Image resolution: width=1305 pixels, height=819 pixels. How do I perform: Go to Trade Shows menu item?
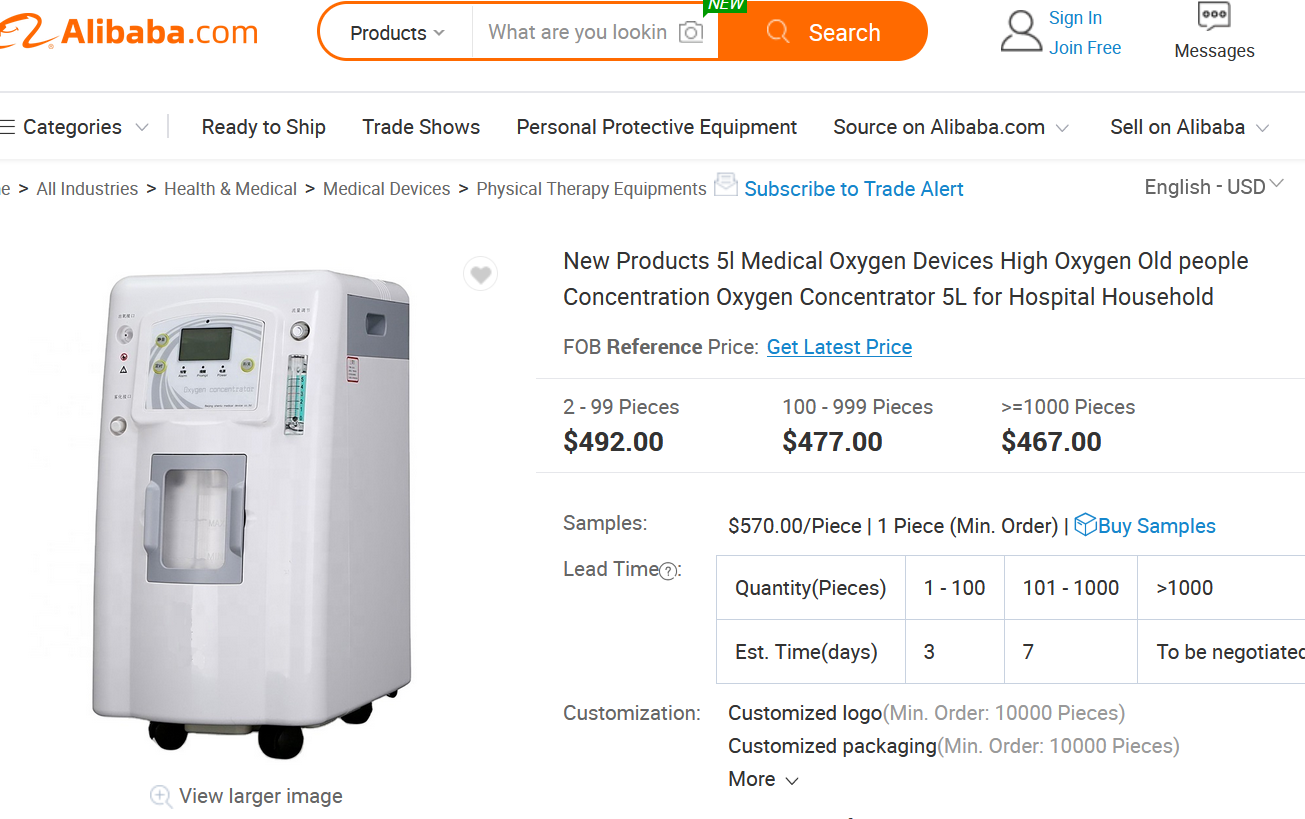[421, 127]
